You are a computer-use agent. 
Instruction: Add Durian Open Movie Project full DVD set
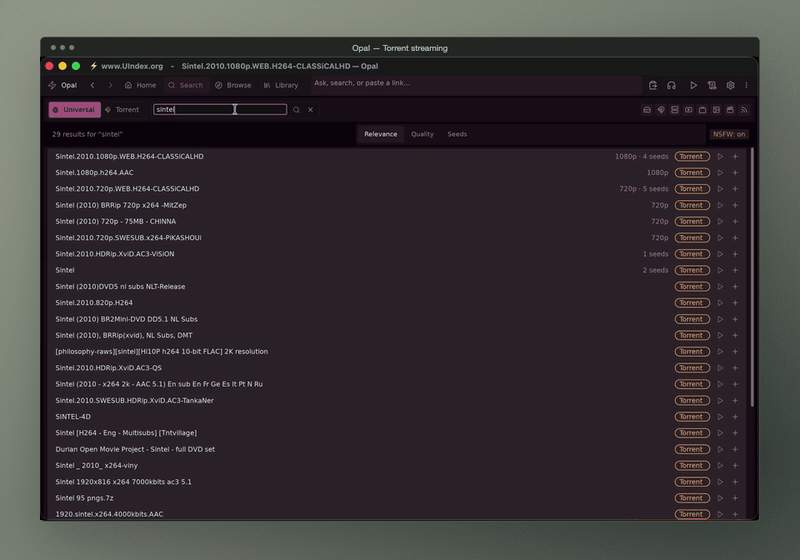[x=735, y=449]
